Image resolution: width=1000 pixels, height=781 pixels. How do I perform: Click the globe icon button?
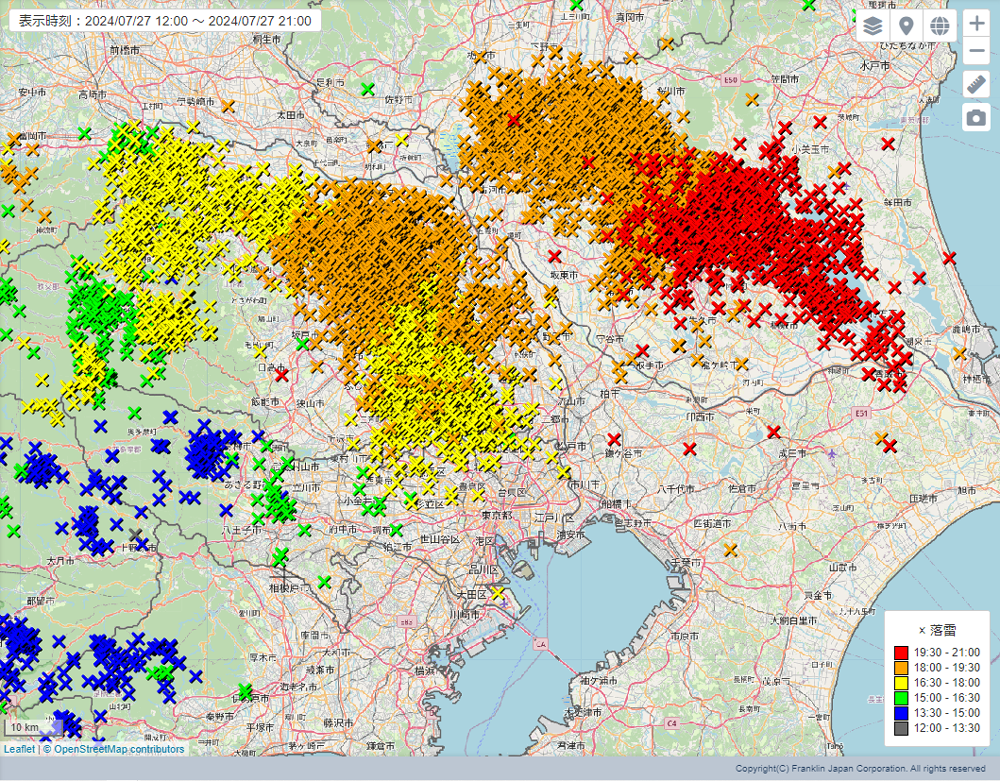tap(939, 26)
